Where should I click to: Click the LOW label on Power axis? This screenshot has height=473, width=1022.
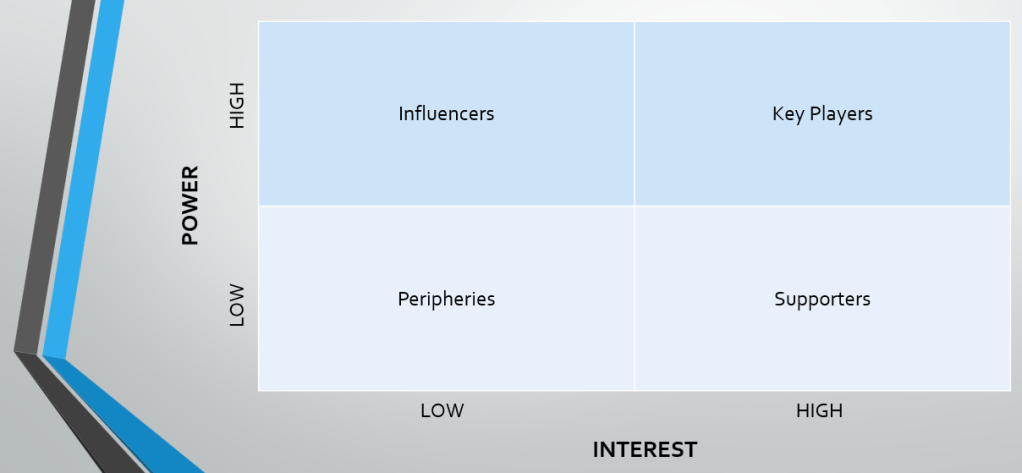pyautogui.click(x=237, y=304)
